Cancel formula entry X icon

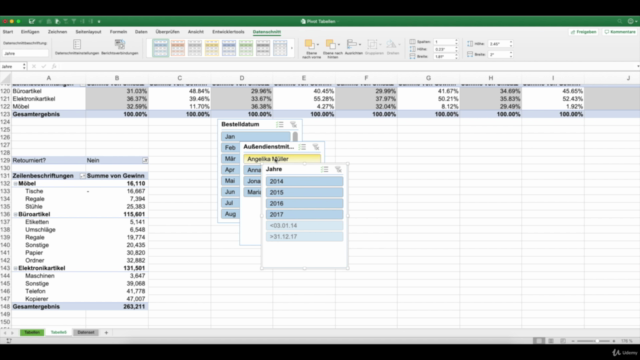[34, 67]
